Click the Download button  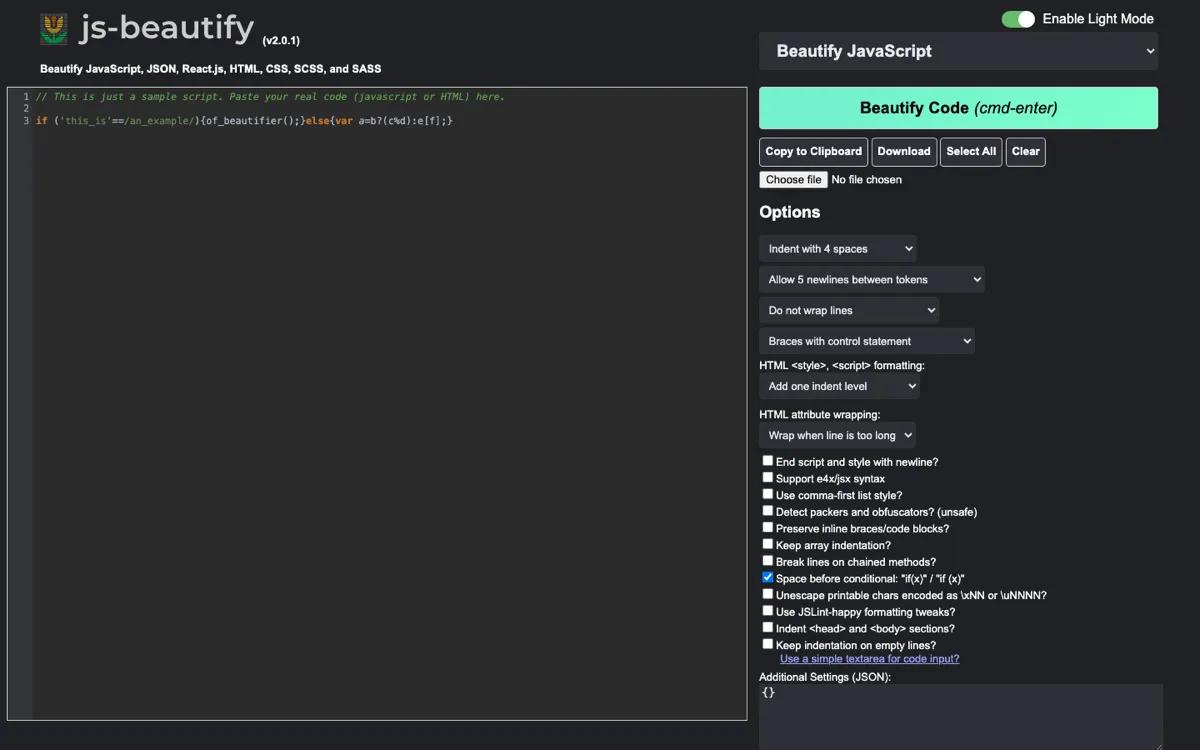904,152
